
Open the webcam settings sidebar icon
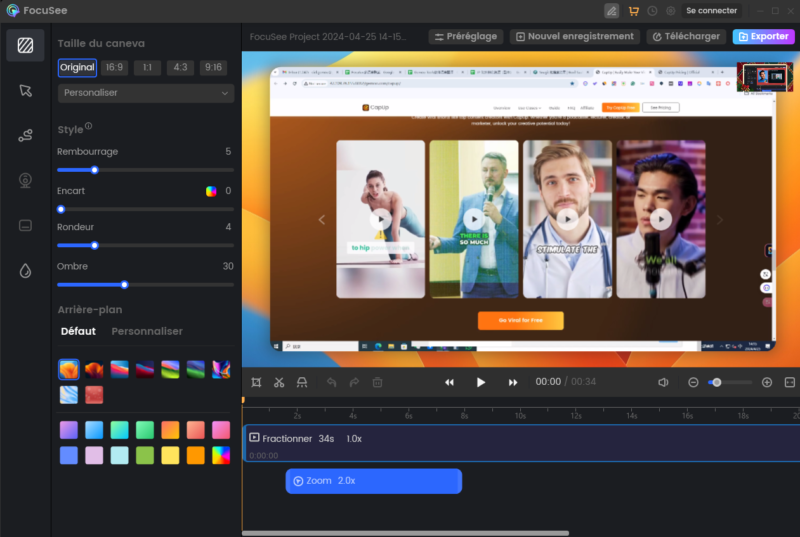[x=25, y=181]
